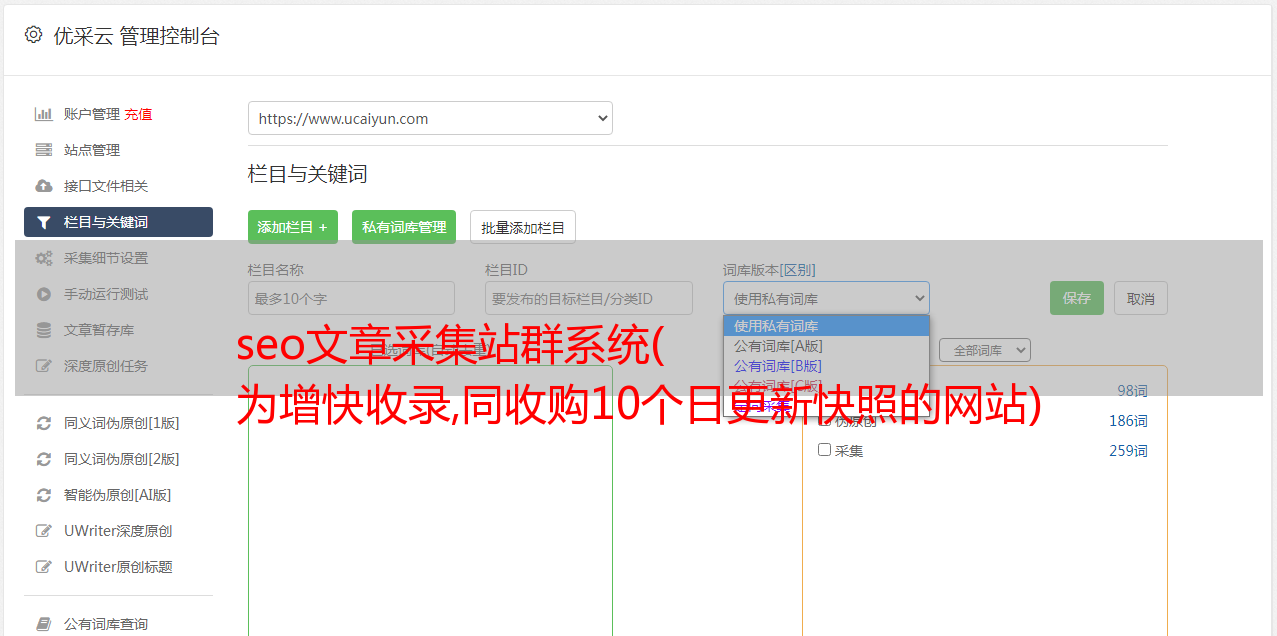Open 接口文件相关 in the sidebar
Image resolution: width=1277 pixels, height=636 pixels.
click(106, 186)
